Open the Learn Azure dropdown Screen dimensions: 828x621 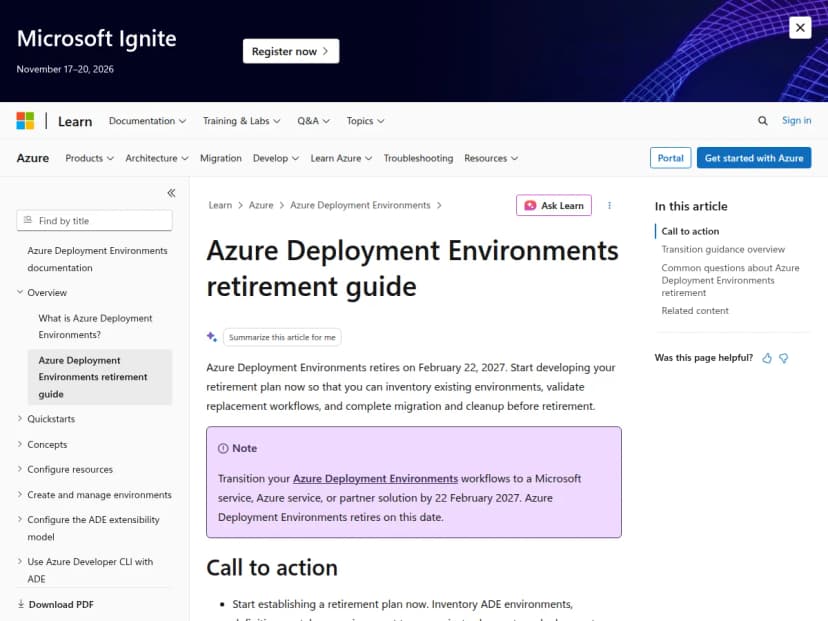point(341,158)
